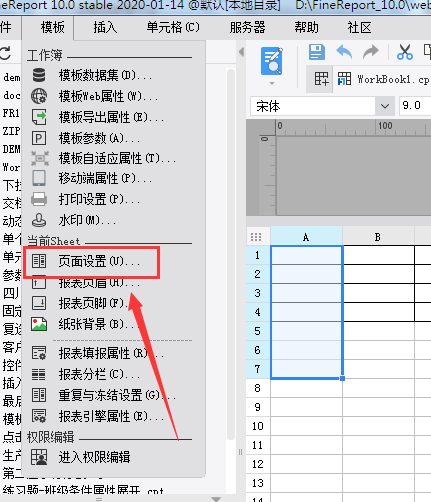Click the tablet icon beside 移动端属性
The image size is (431, 502).
[39, 179]
